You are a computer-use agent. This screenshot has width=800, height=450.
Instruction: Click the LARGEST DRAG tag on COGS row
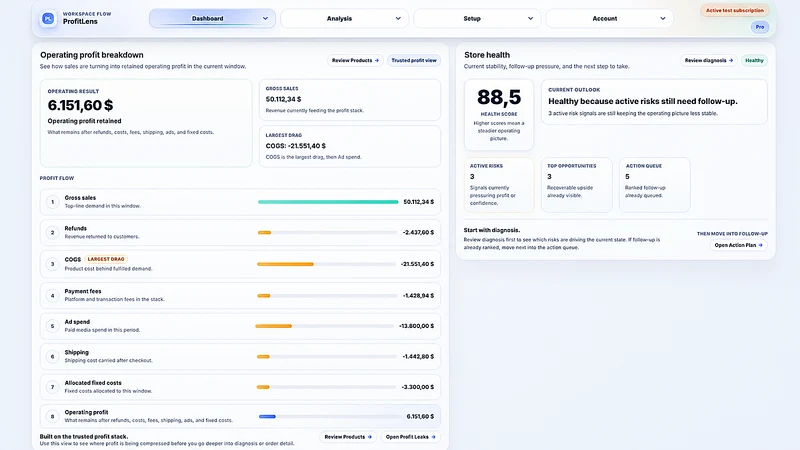pyautogui.click(x=106, y=259)
